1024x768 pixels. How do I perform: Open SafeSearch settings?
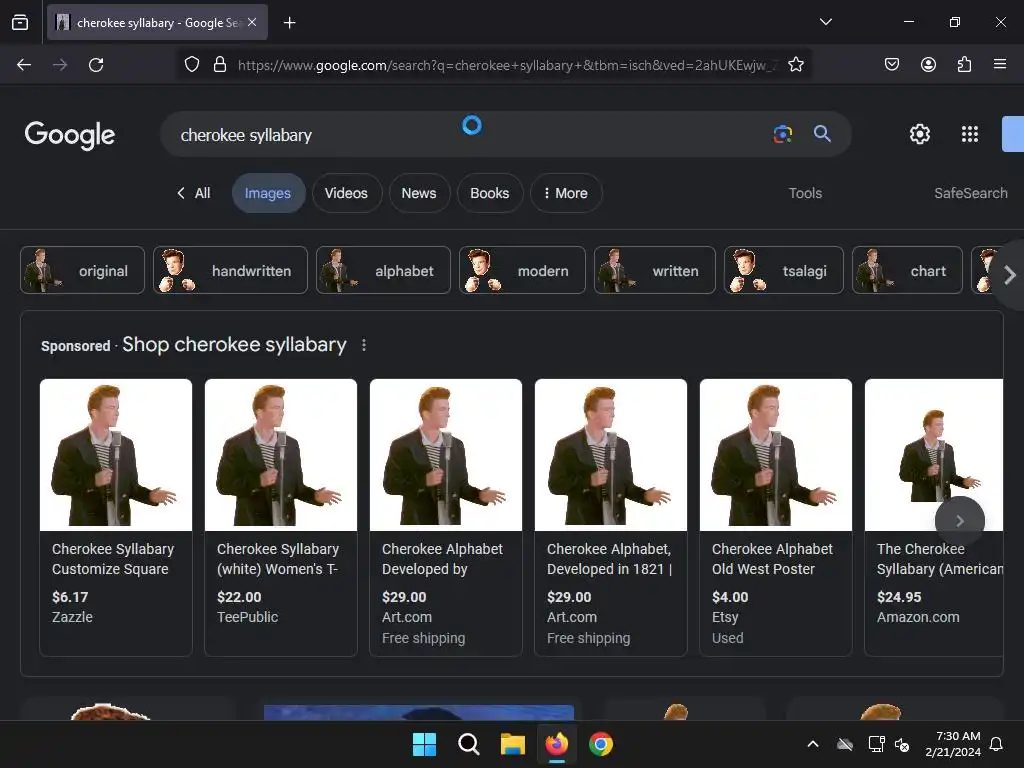970,193
